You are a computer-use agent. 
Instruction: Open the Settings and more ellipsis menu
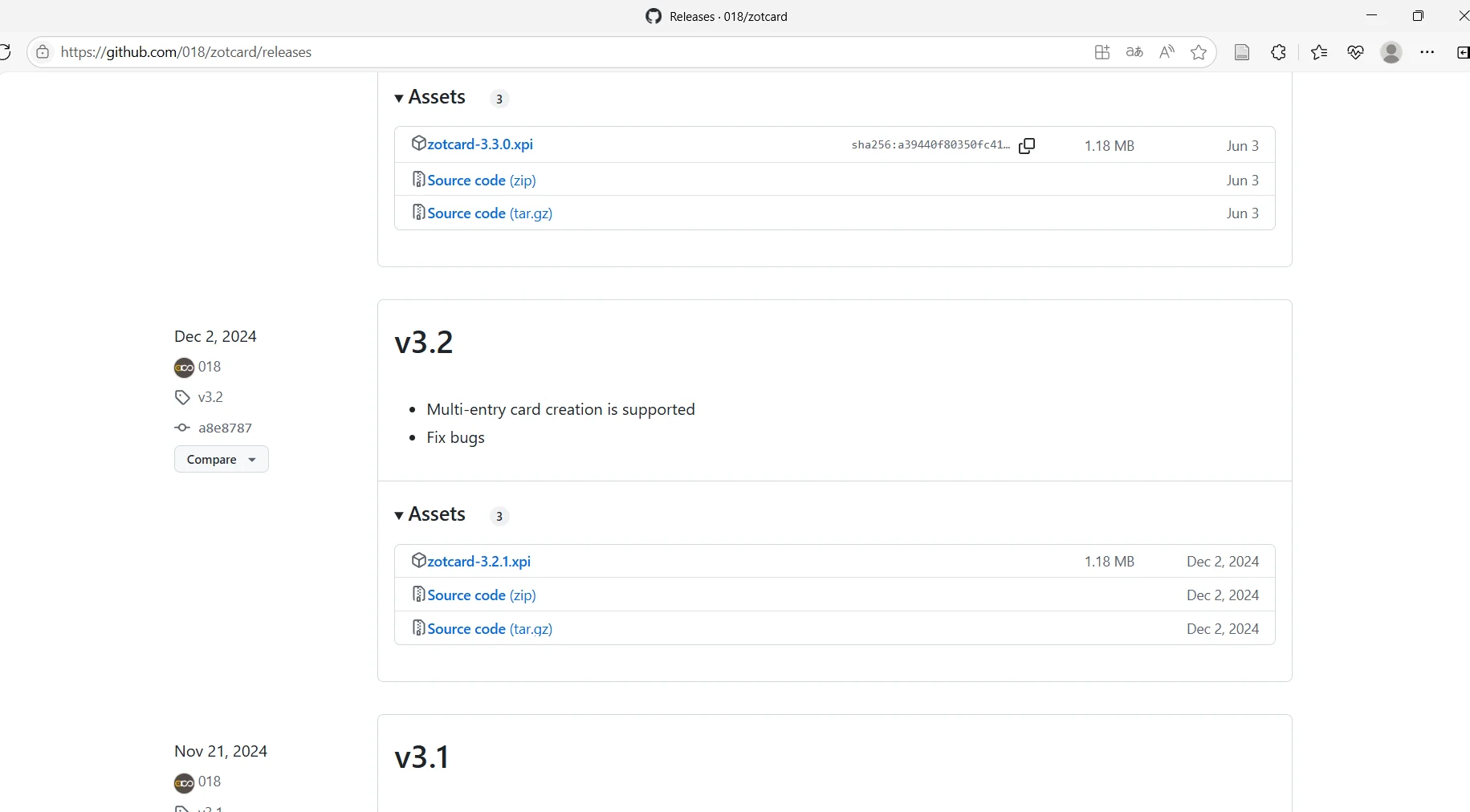pyautogui.click(x=1427, y=52)
